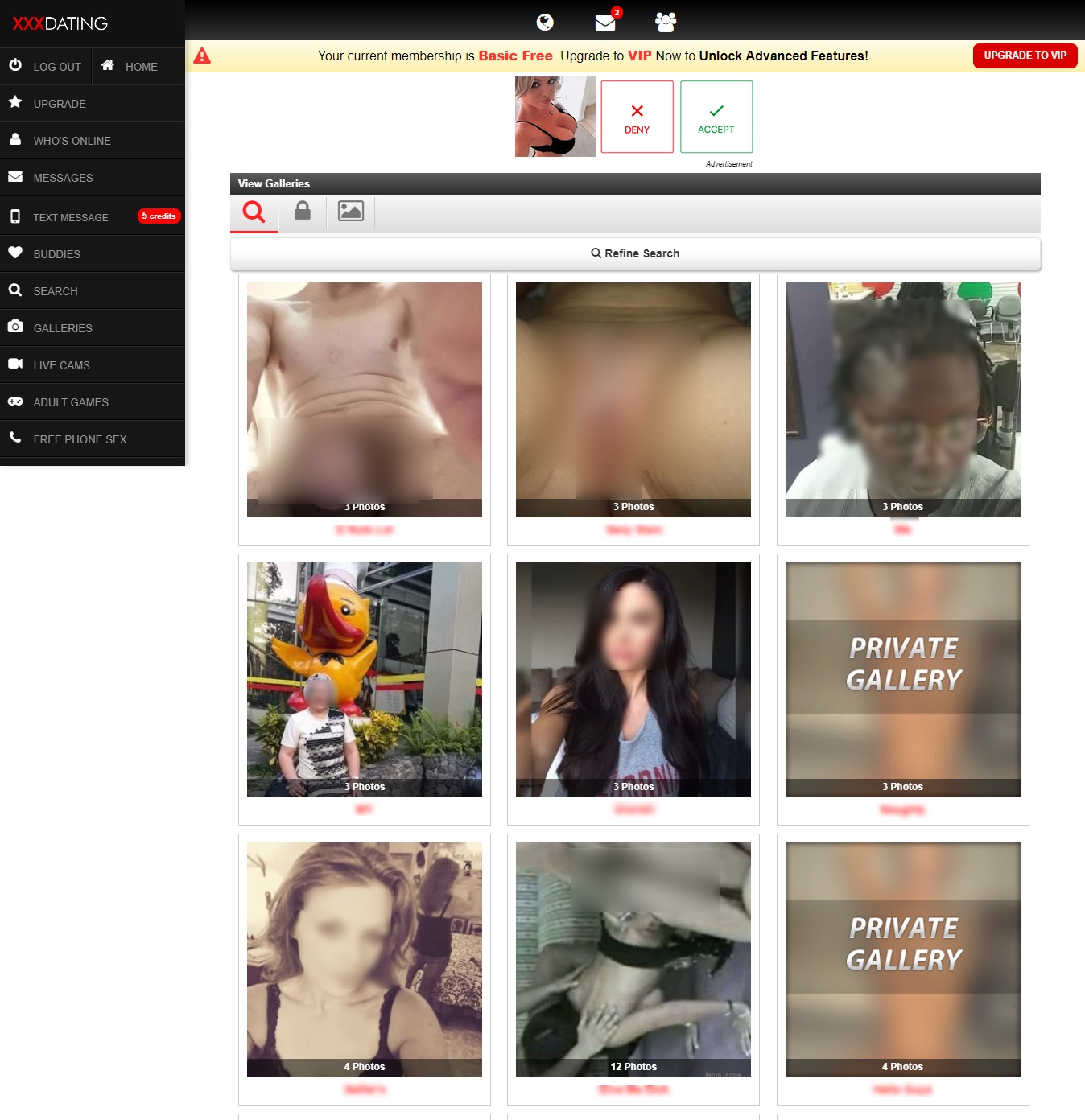The height and width of the screenshot is (1120, 1085).
Task: Click the globe icon in top bar
Action: click(x=545, y=23)
